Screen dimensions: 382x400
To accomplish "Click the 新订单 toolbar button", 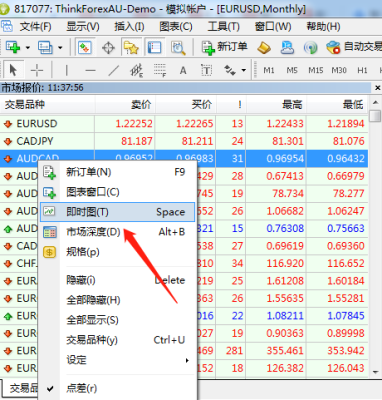I will coord(224,47).
